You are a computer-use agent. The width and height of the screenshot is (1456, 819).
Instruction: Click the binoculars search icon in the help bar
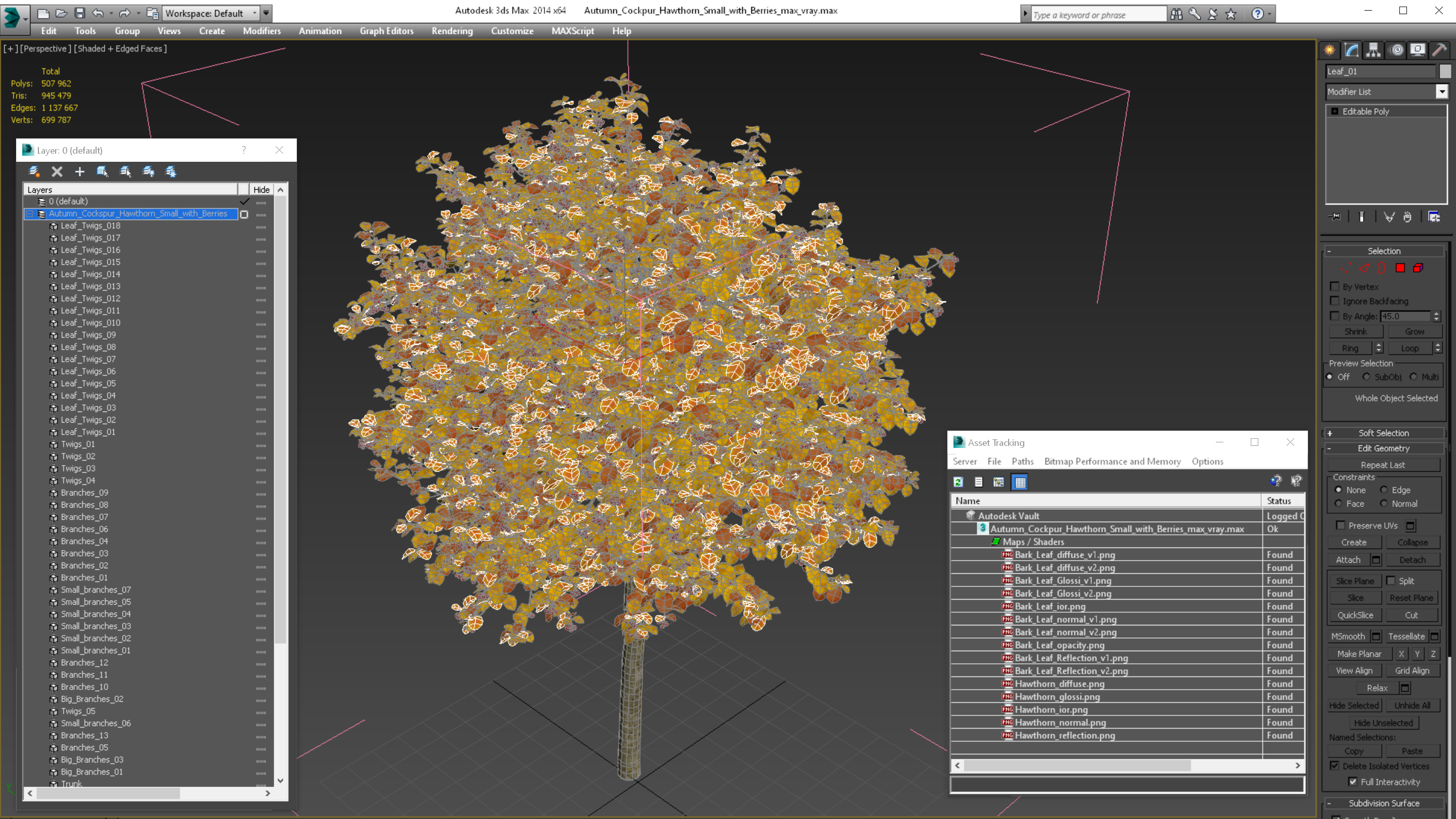click(1176, 14)
